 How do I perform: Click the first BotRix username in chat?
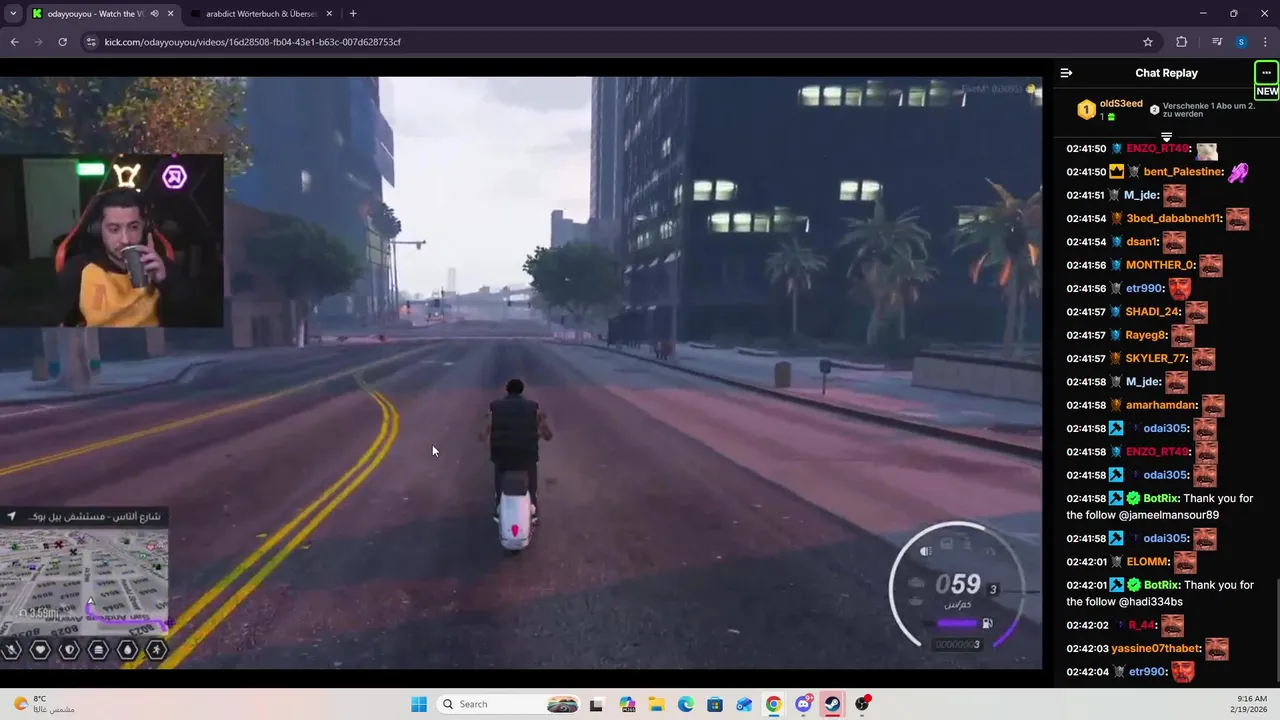pyautogui.click(x=1161, y=499)
